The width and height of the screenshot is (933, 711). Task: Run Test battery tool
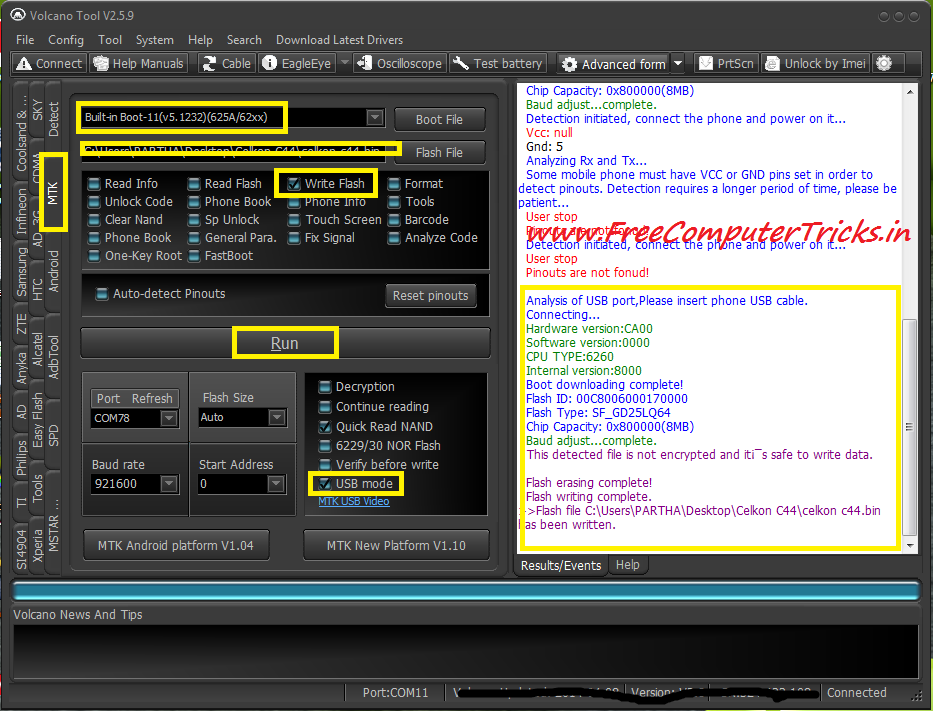pyautogui.click(x=497, y=63)
